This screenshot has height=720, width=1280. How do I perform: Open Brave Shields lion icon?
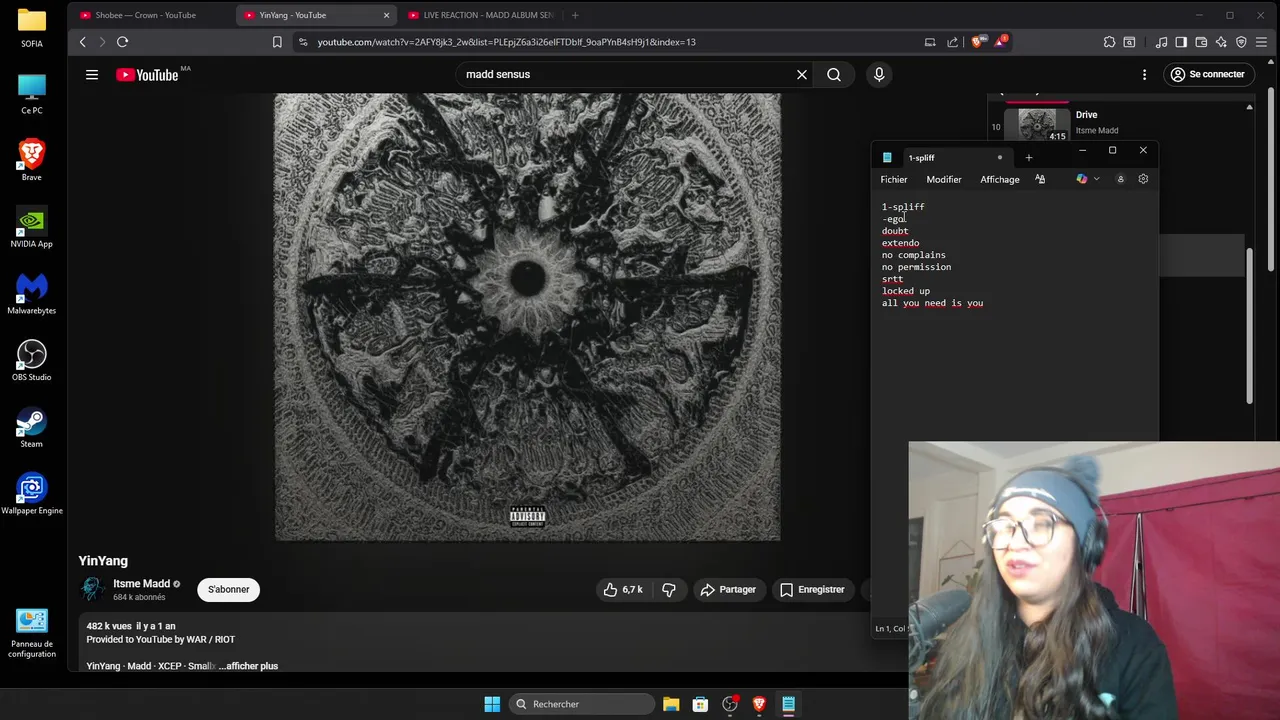pos(977,42)
